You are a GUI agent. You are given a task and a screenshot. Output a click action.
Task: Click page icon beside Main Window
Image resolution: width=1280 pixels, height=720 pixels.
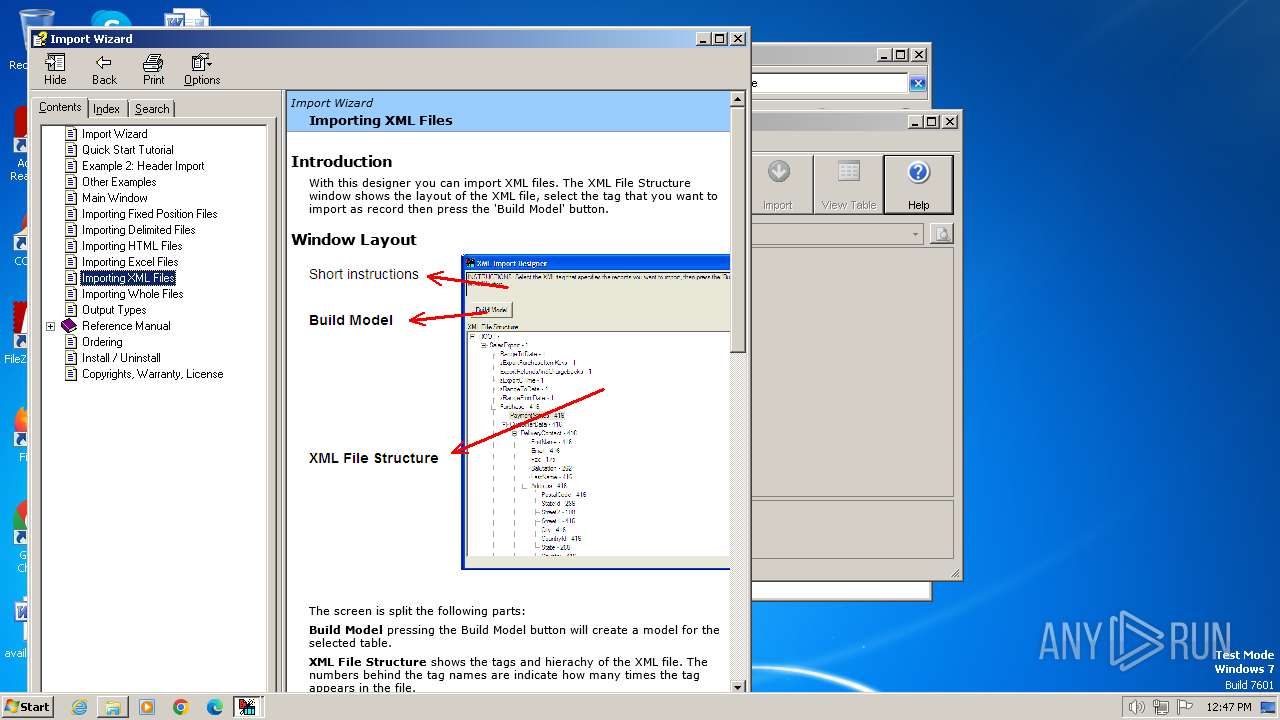[71, 198]
